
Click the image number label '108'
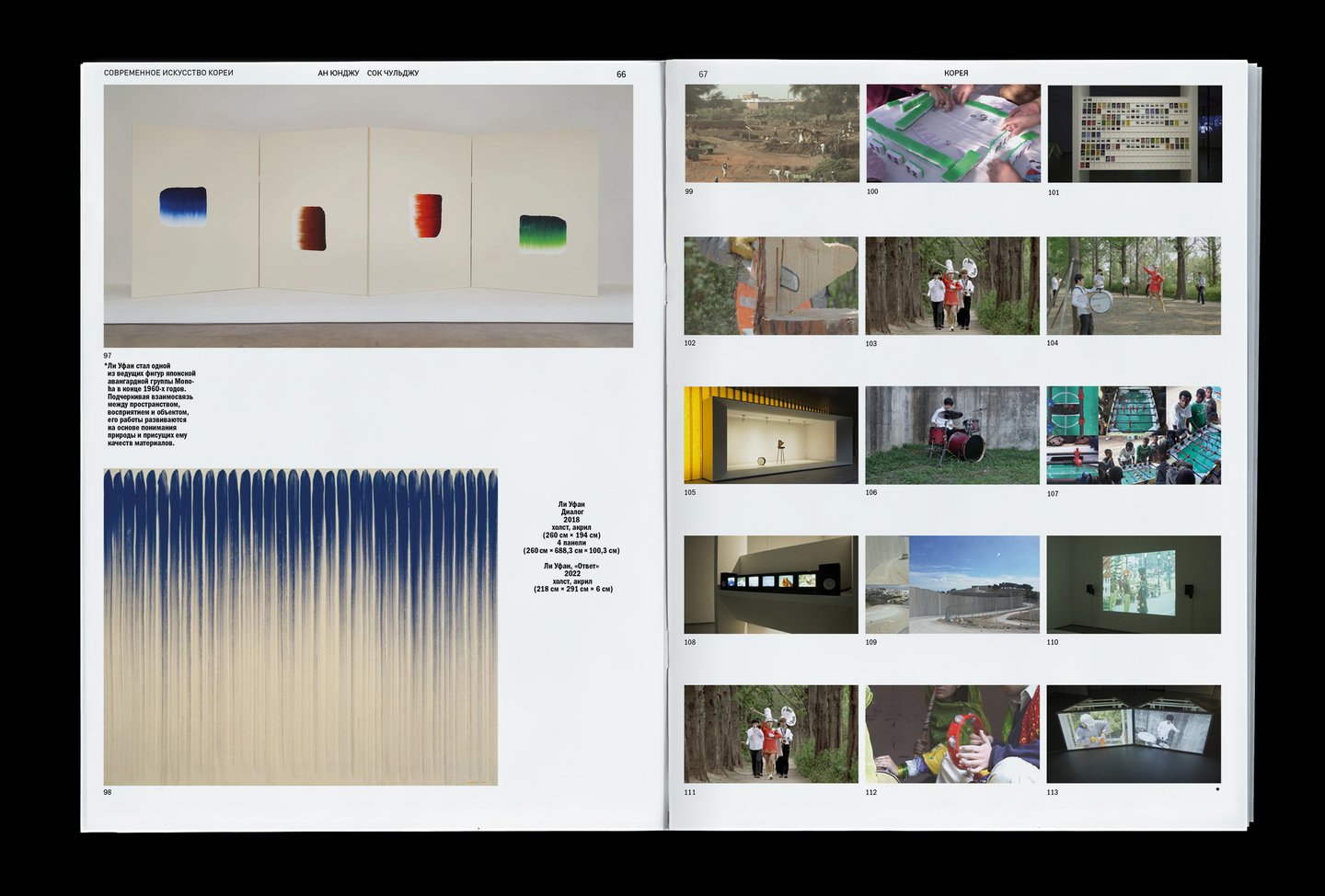click(x=690, y=642)
